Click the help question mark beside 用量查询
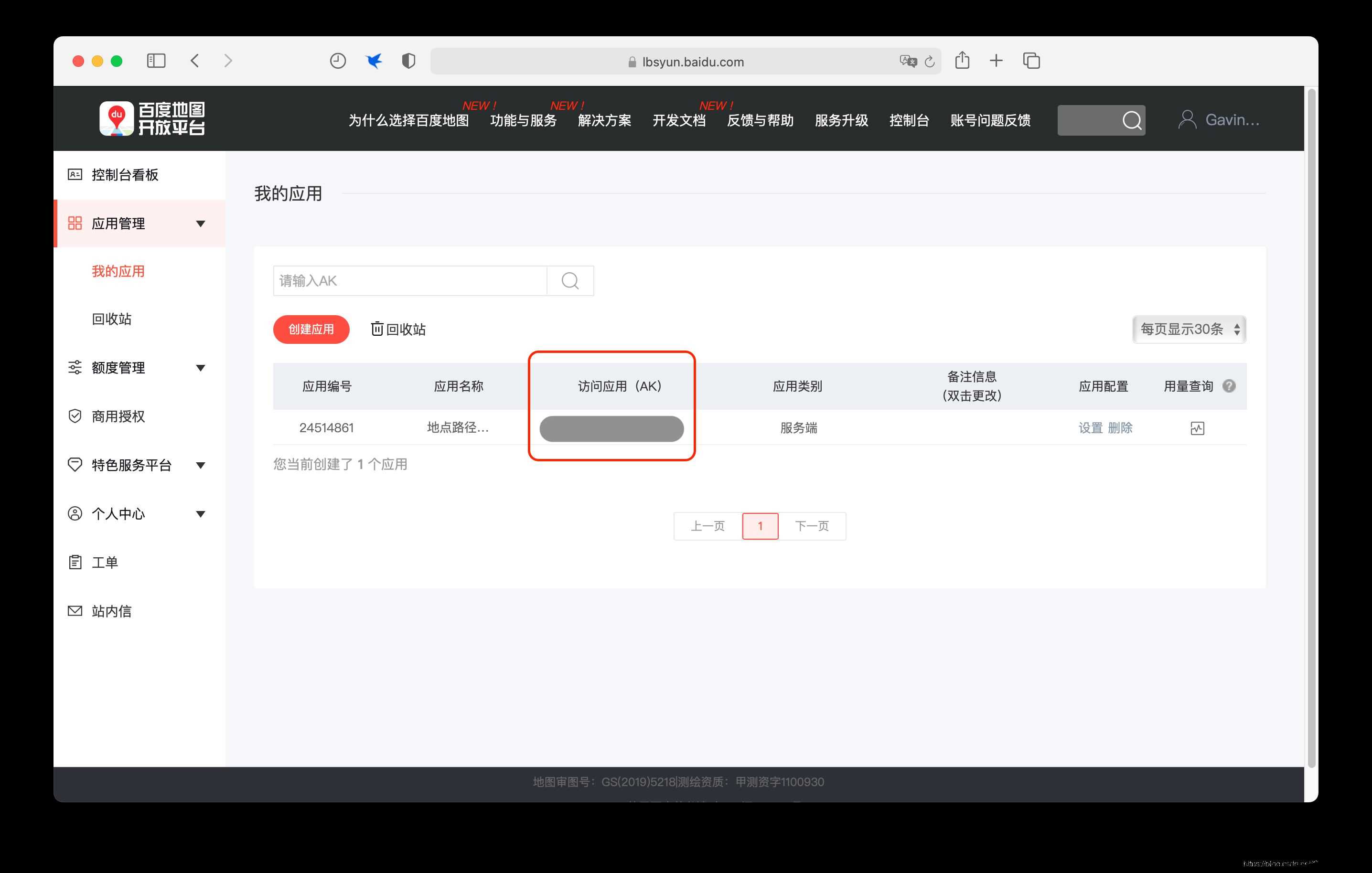The width and height of the screenshot is (1372, 873). (1230, 385)
